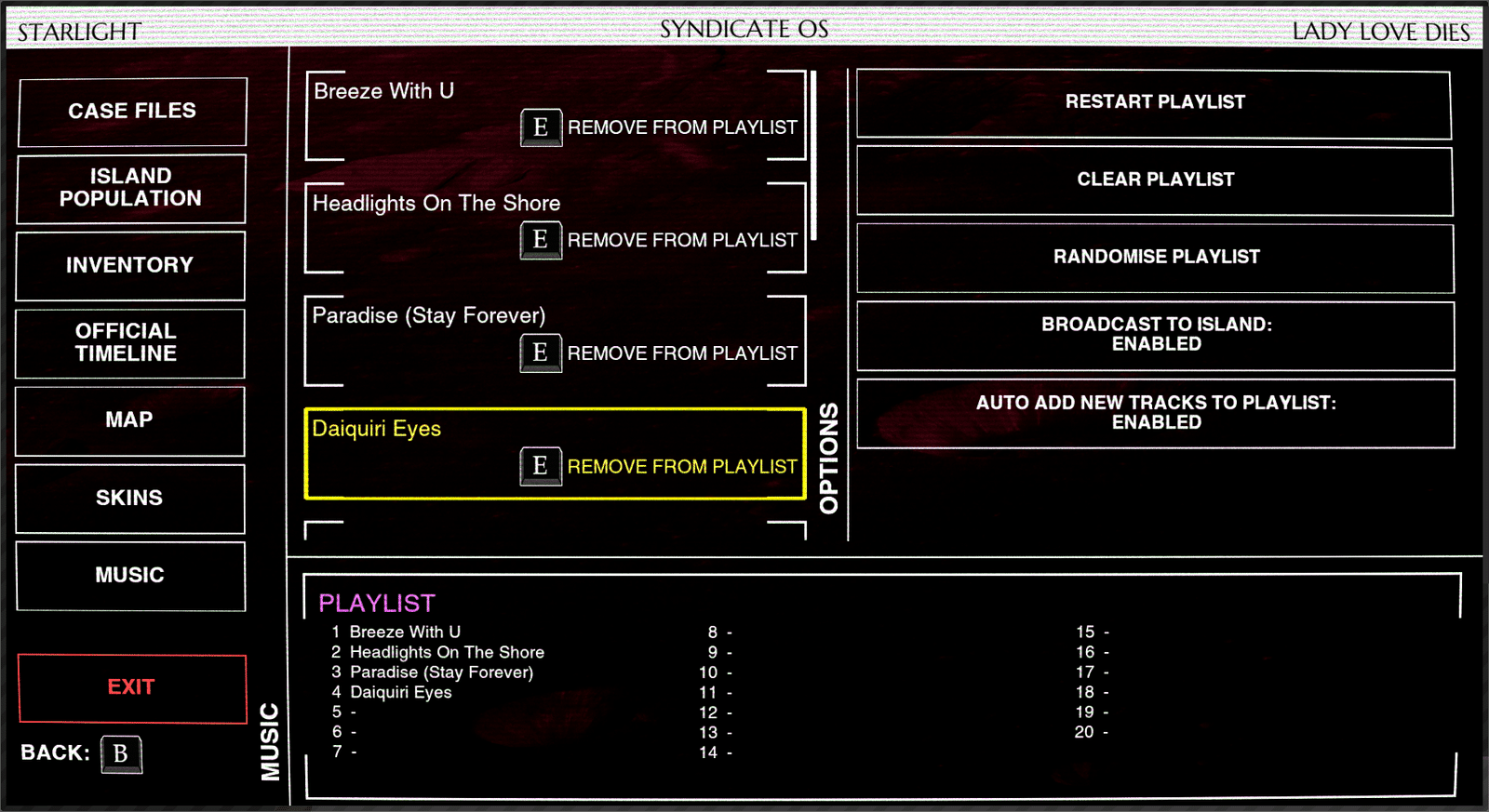Randomise the playlist order
1489x812 pixels.
click(x=1156, y=258)
